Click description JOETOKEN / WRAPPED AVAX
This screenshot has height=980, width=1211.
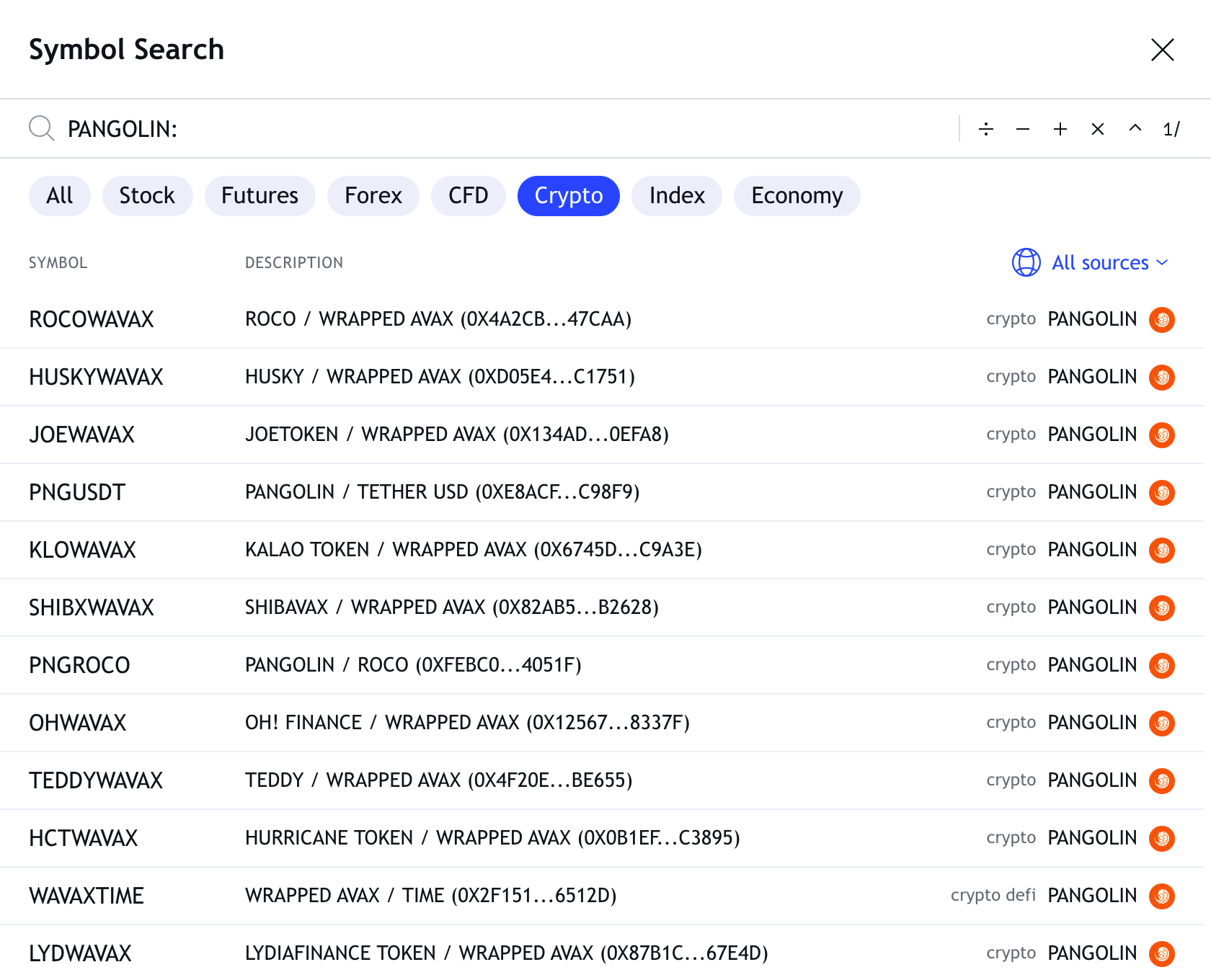point(457,435)
